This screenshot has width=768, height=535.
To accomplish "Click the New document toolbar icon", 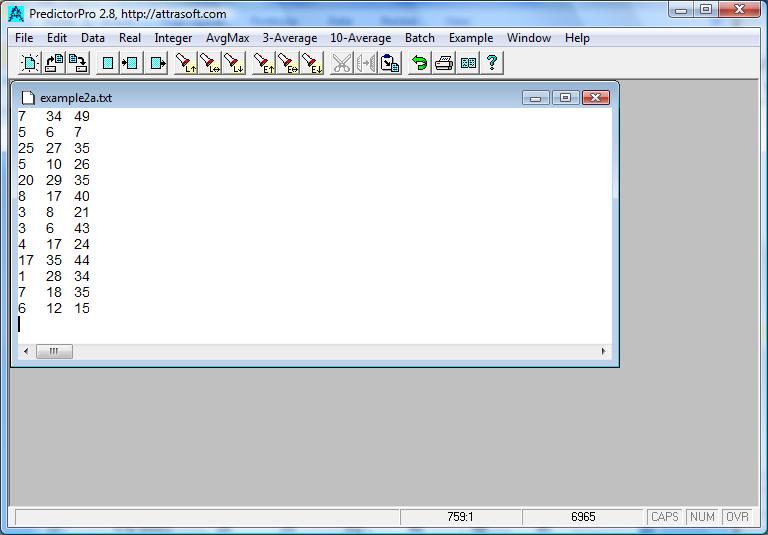I will point(30,63).
